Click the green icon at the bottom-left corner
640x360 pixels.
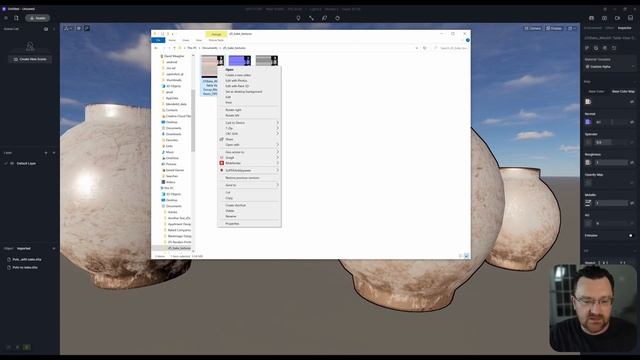tap(27, 347)
